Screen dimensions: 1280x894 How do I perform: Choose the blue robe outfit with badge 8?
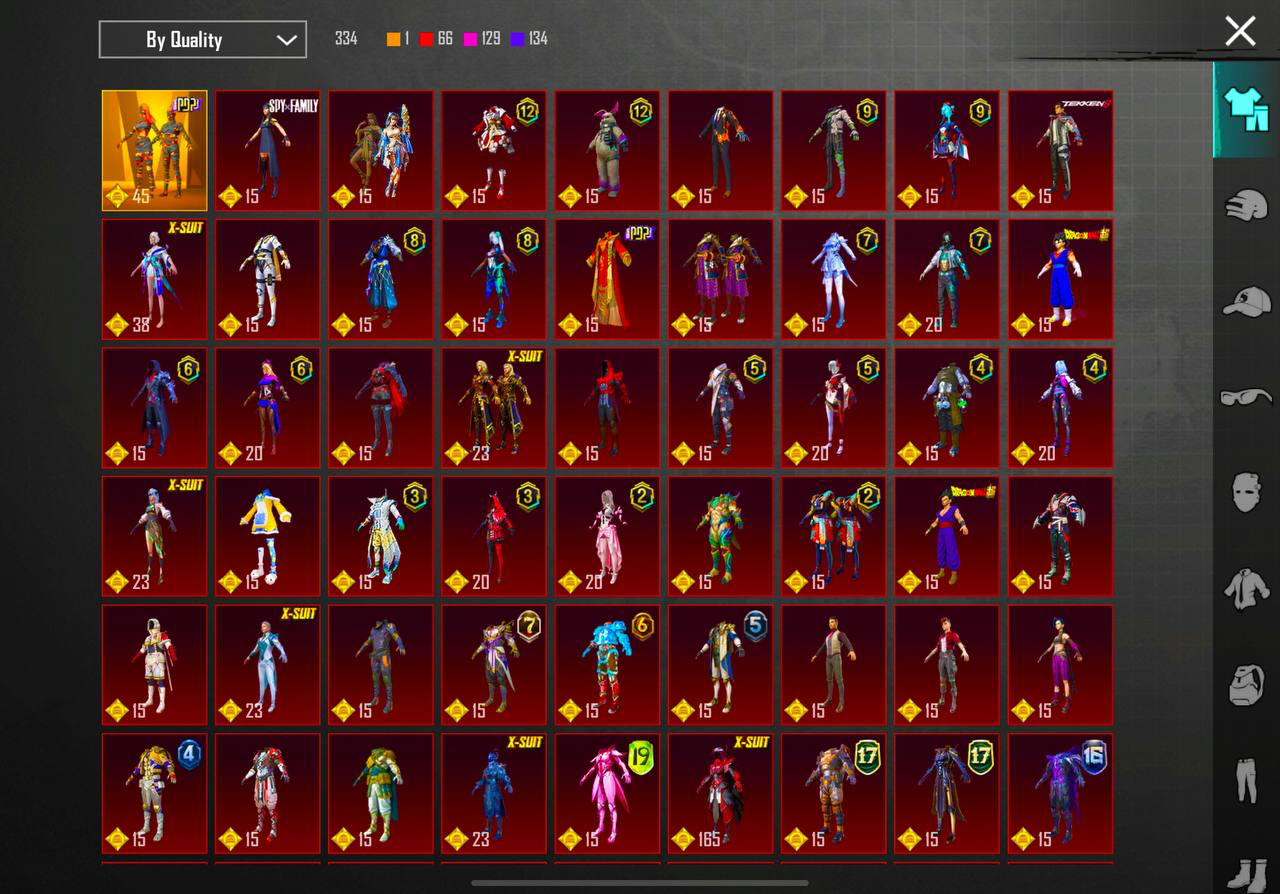pyautogui.click(x=381, y=279)
